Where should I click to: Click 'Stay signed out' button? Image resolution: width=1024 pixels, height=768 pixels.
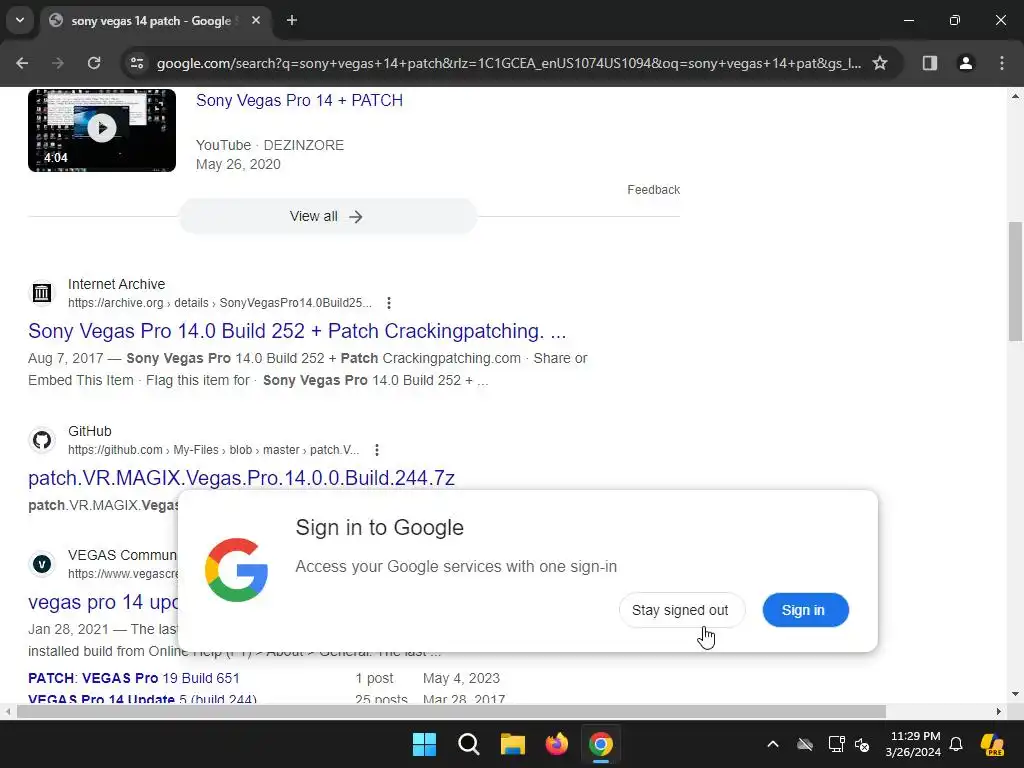[681, 610]
